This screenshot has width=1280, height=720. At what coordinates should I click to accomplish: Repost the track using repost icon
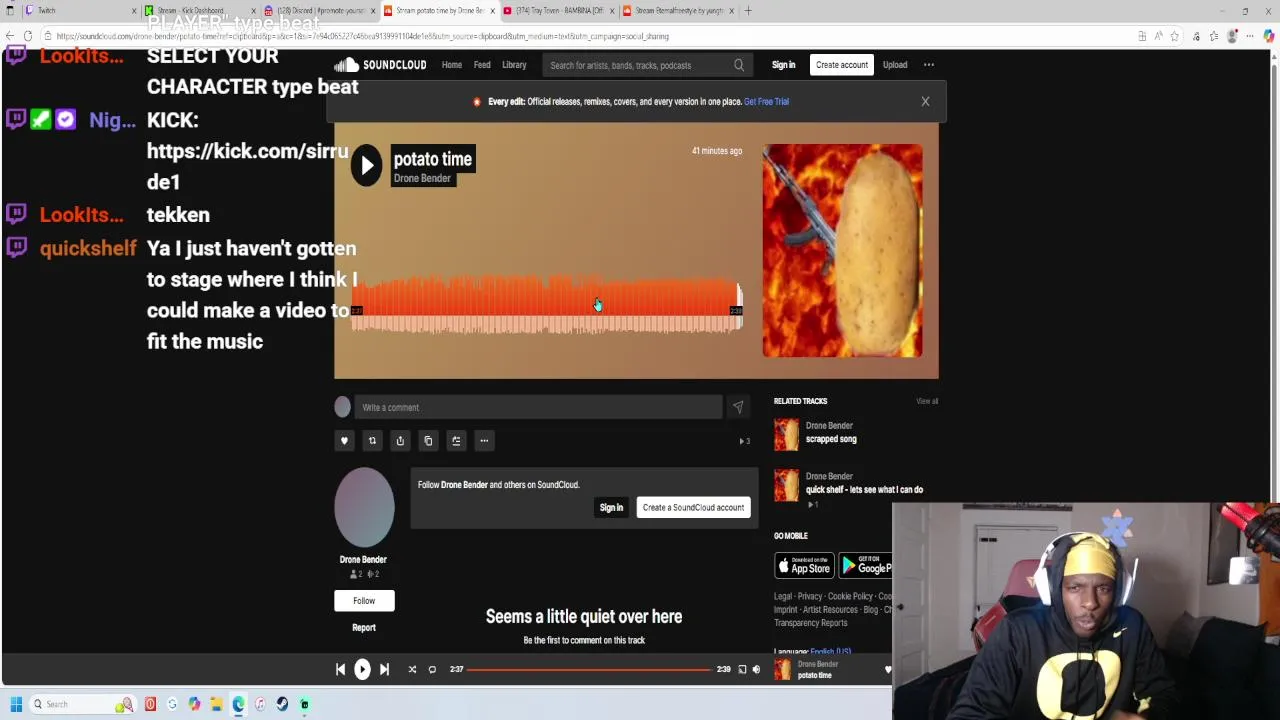coord(372,441)
